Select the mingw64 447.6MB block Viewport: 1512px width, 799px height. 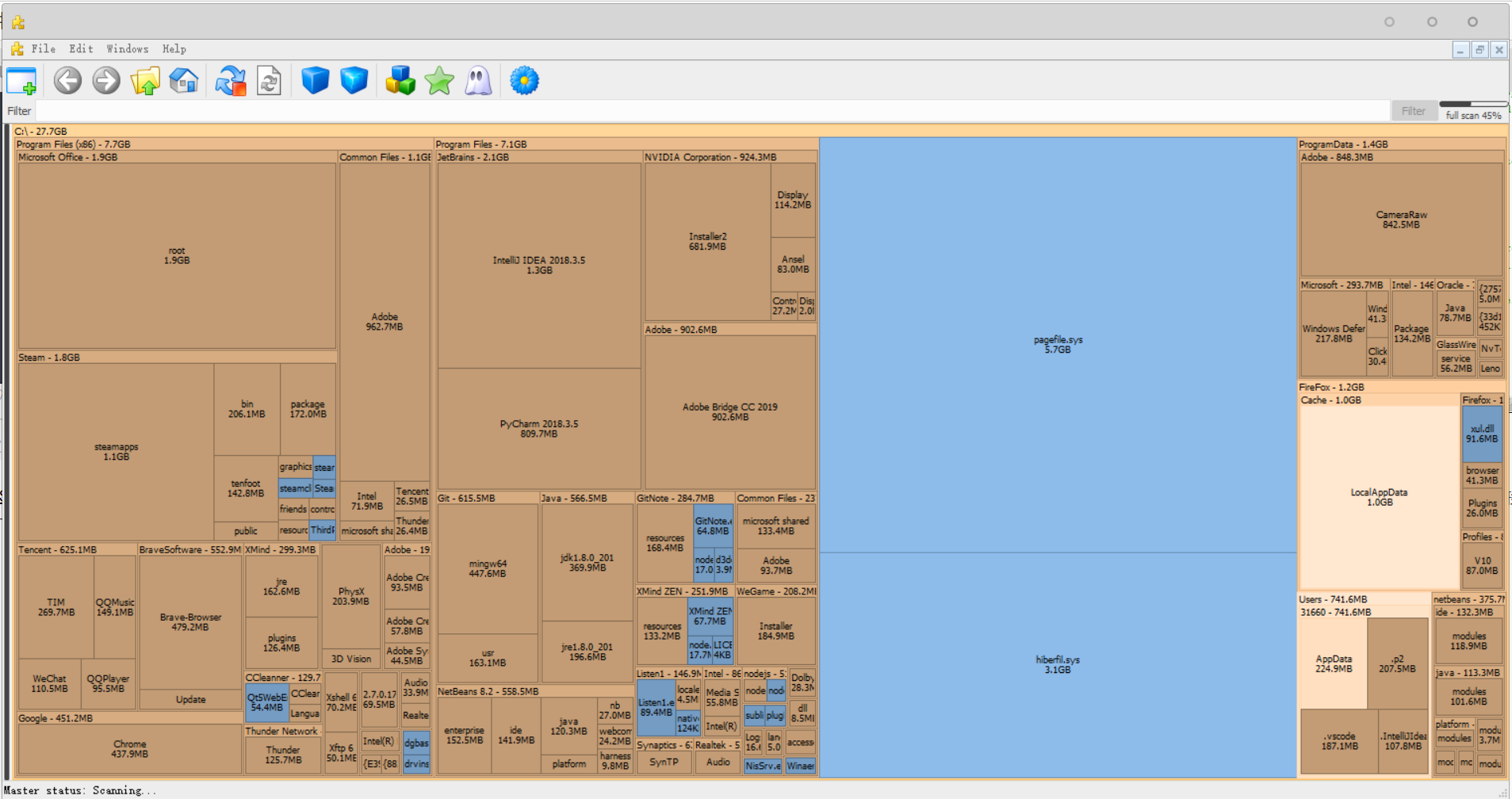tap(488, 569)
